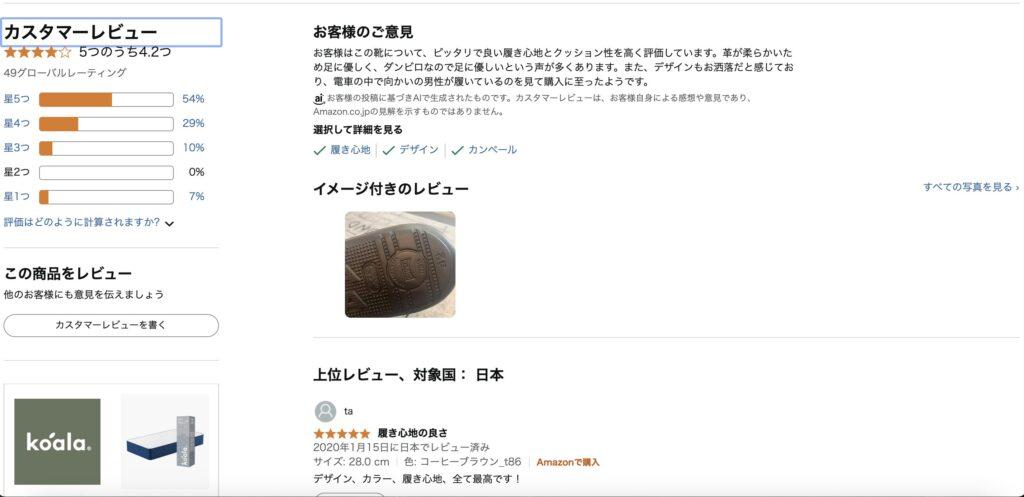Open すべての写真を見る link

tap(971, 187)
